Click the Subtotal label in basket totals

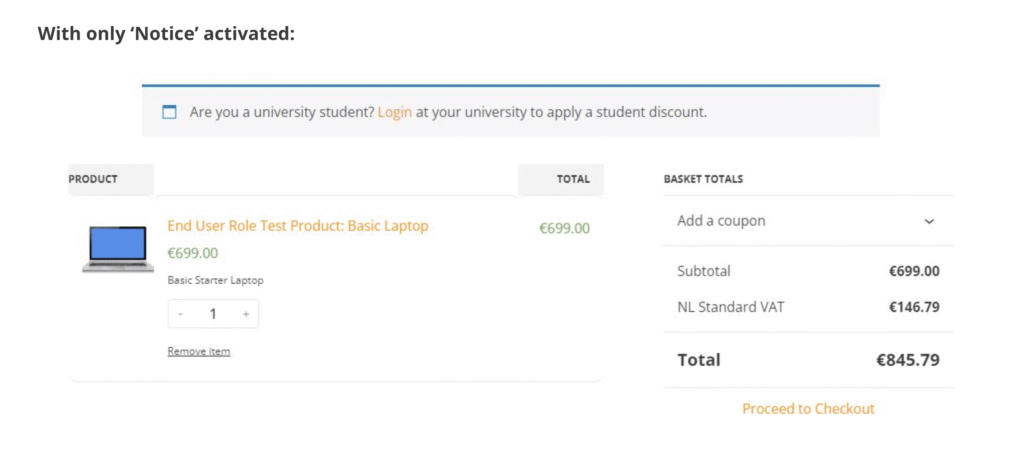(704, 271)
